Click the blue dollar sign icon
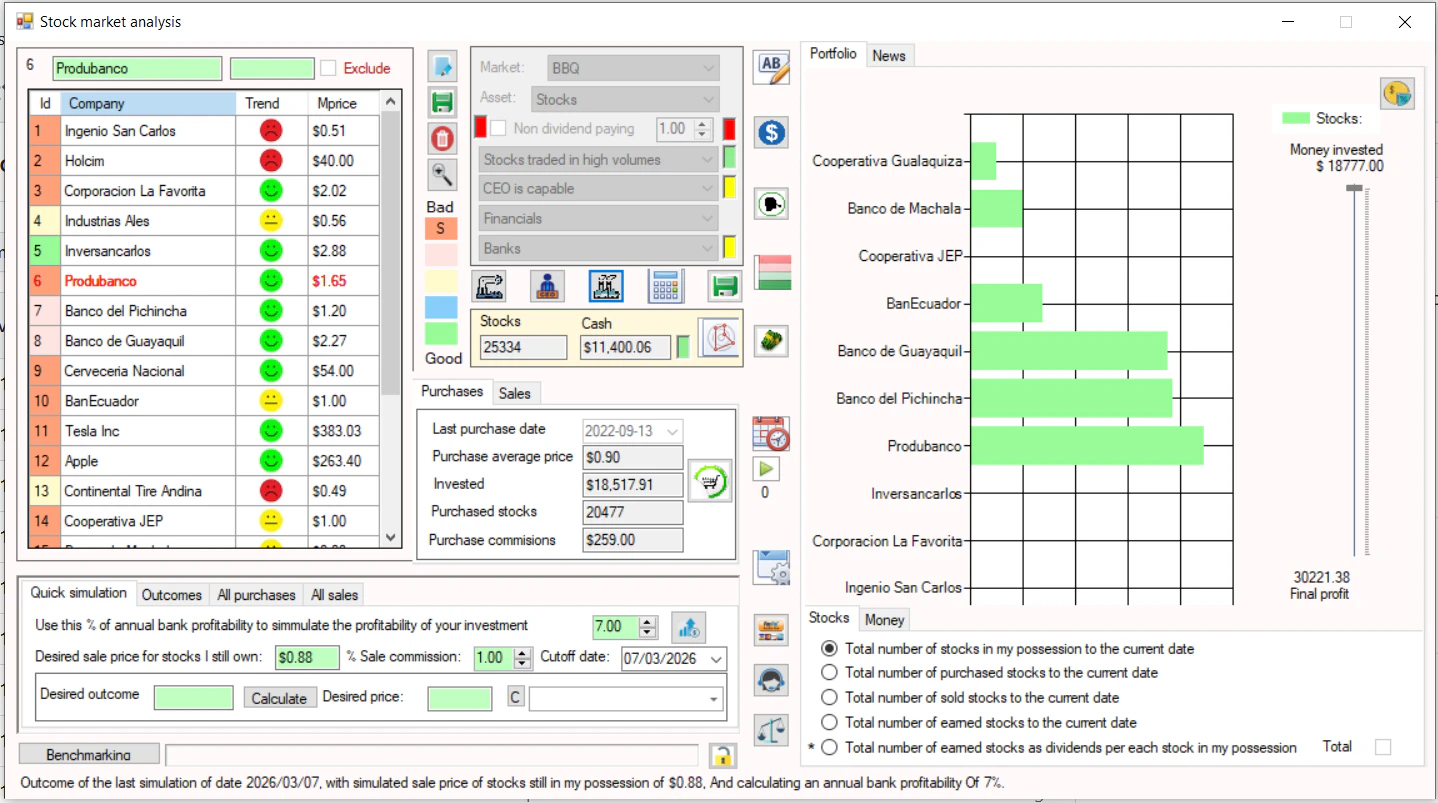 (771, 132)
